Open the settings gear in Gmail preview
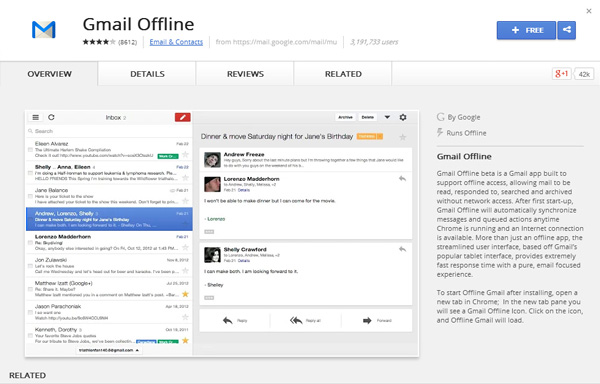The height and width of the screenshot is (384, 600). (x=403, y=117)
